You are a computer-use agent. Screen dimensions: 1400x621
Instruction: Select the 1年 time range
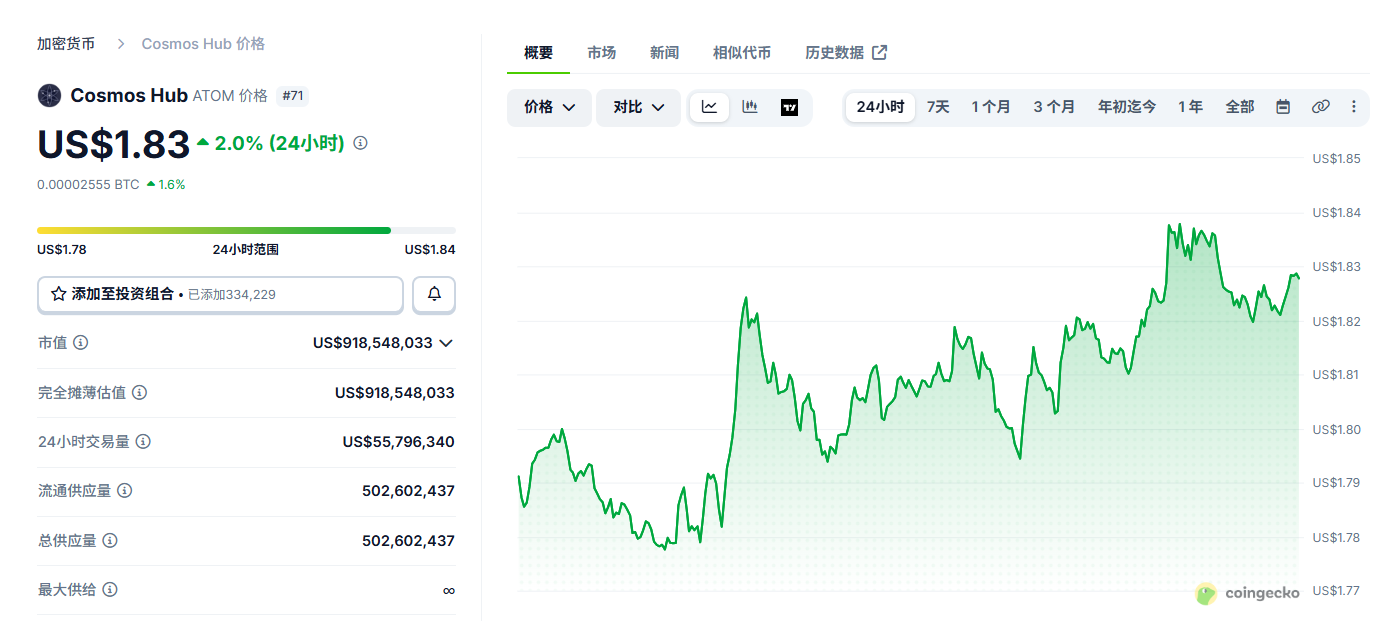point(1190,107)
